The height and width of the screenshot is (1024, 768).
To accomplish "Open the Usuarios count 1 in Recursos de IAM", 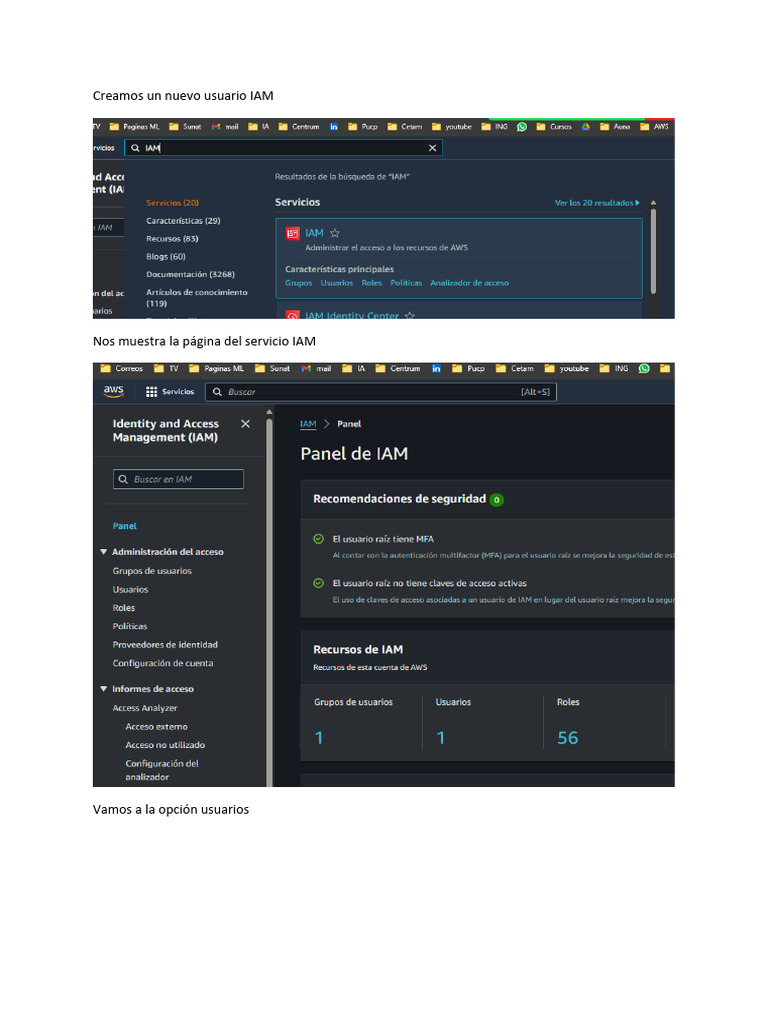I will (441, 738).
